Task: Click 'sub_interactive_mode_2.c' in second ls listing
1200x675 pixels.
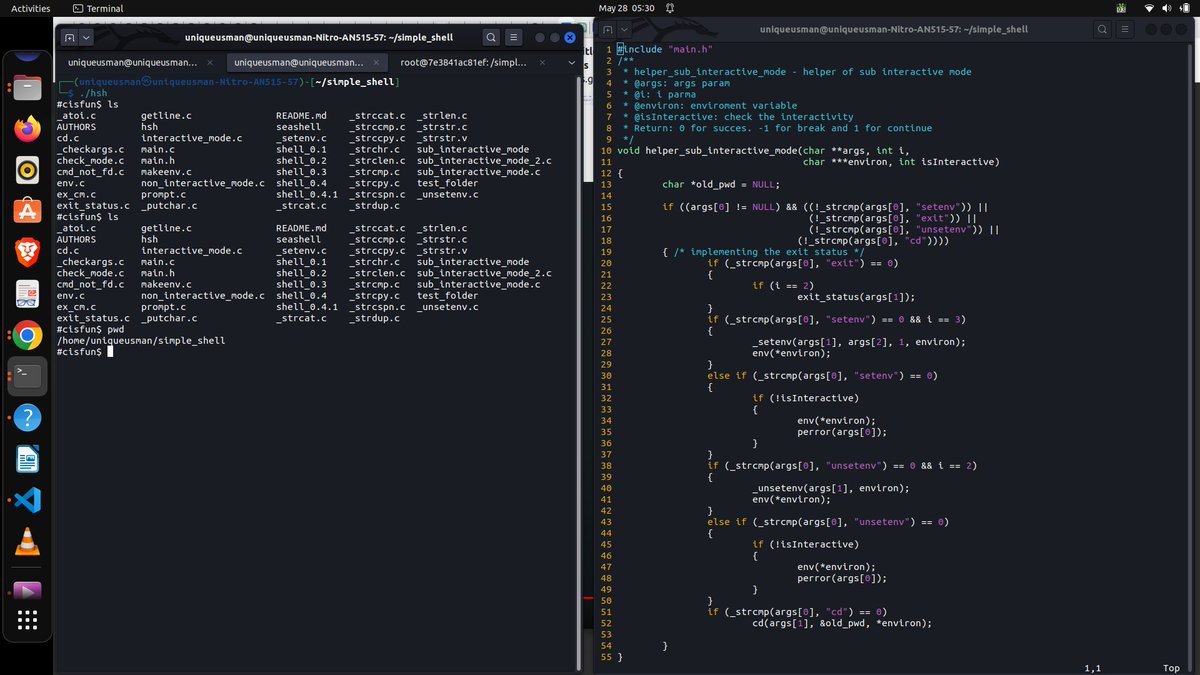Action: [x=484, y=273]
